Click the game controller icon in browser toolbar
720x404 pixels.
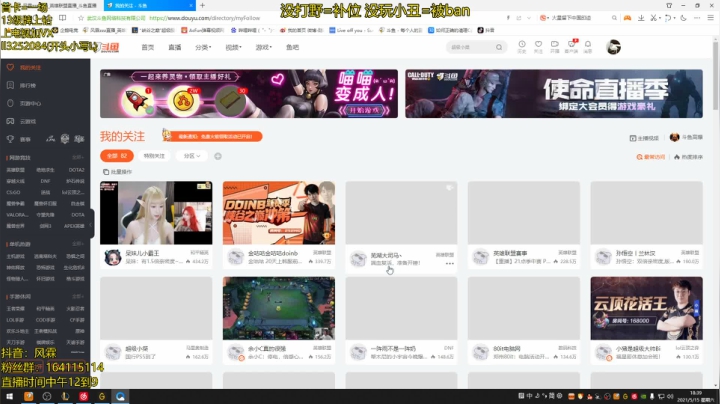627,18
